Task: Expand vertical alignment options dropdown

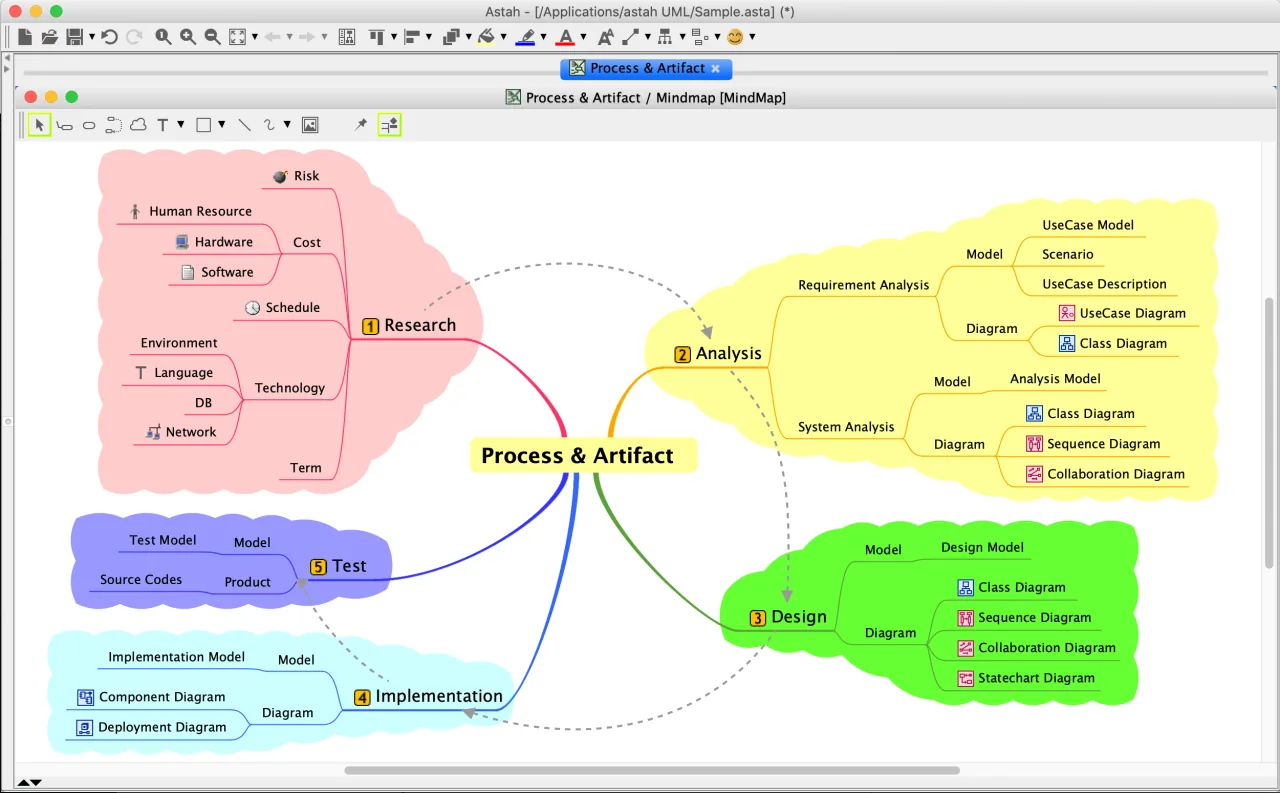Action: (x=395, y=38)
